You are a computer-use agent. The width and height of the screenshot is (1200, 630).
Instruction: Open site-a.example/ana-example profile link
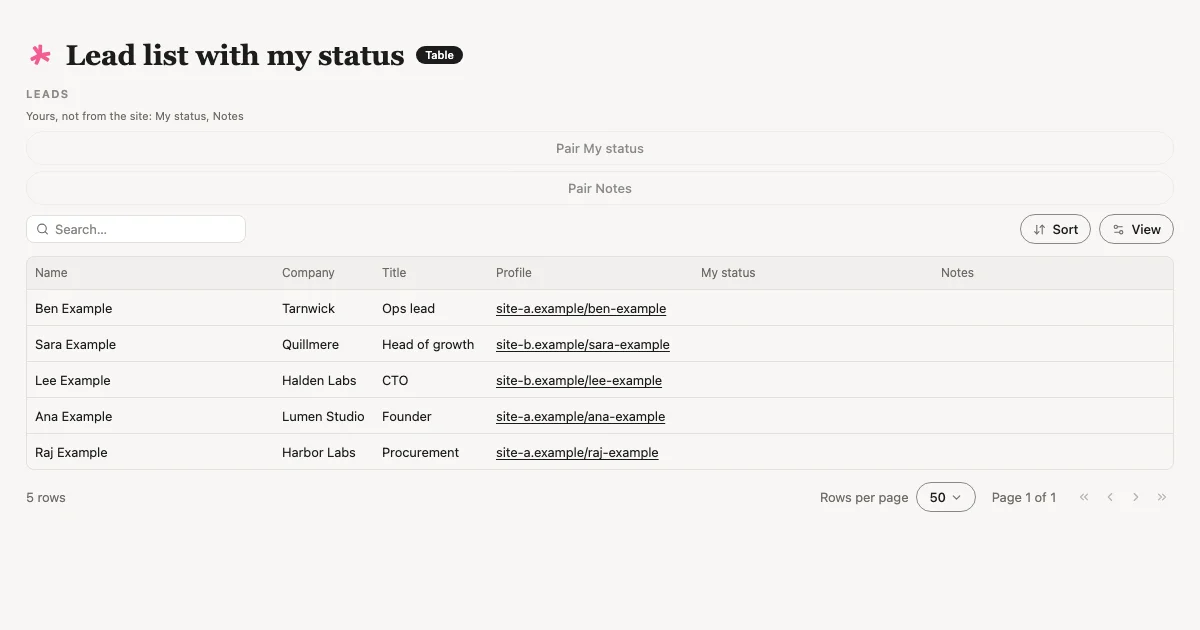tap(580, 416)
